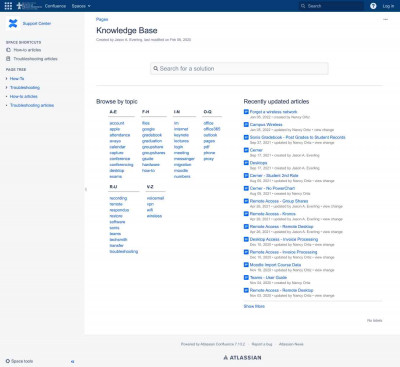
Task: Browse the voicemail topic label
Action: point(155,198)
